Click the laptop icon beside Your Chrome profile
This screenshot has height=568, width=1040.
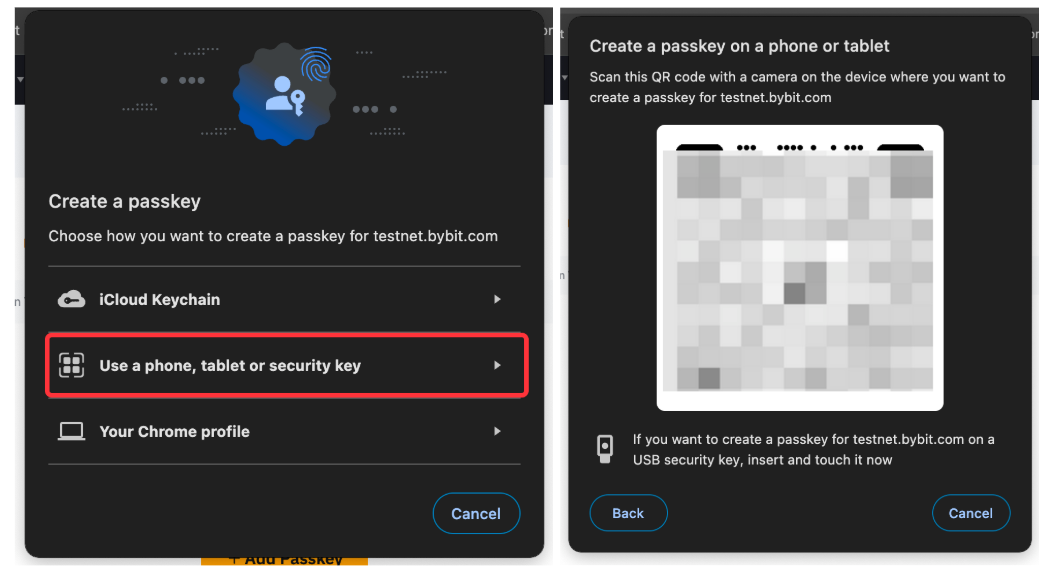coord(71,432)
